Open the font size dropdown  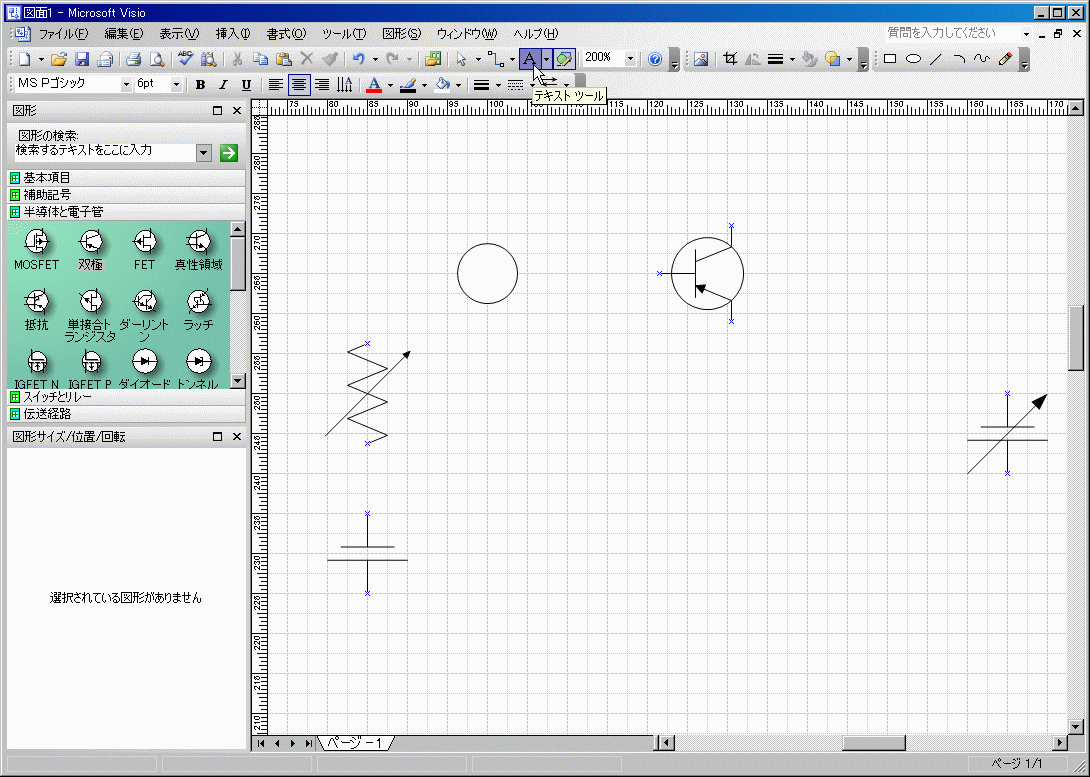[177, 85]
